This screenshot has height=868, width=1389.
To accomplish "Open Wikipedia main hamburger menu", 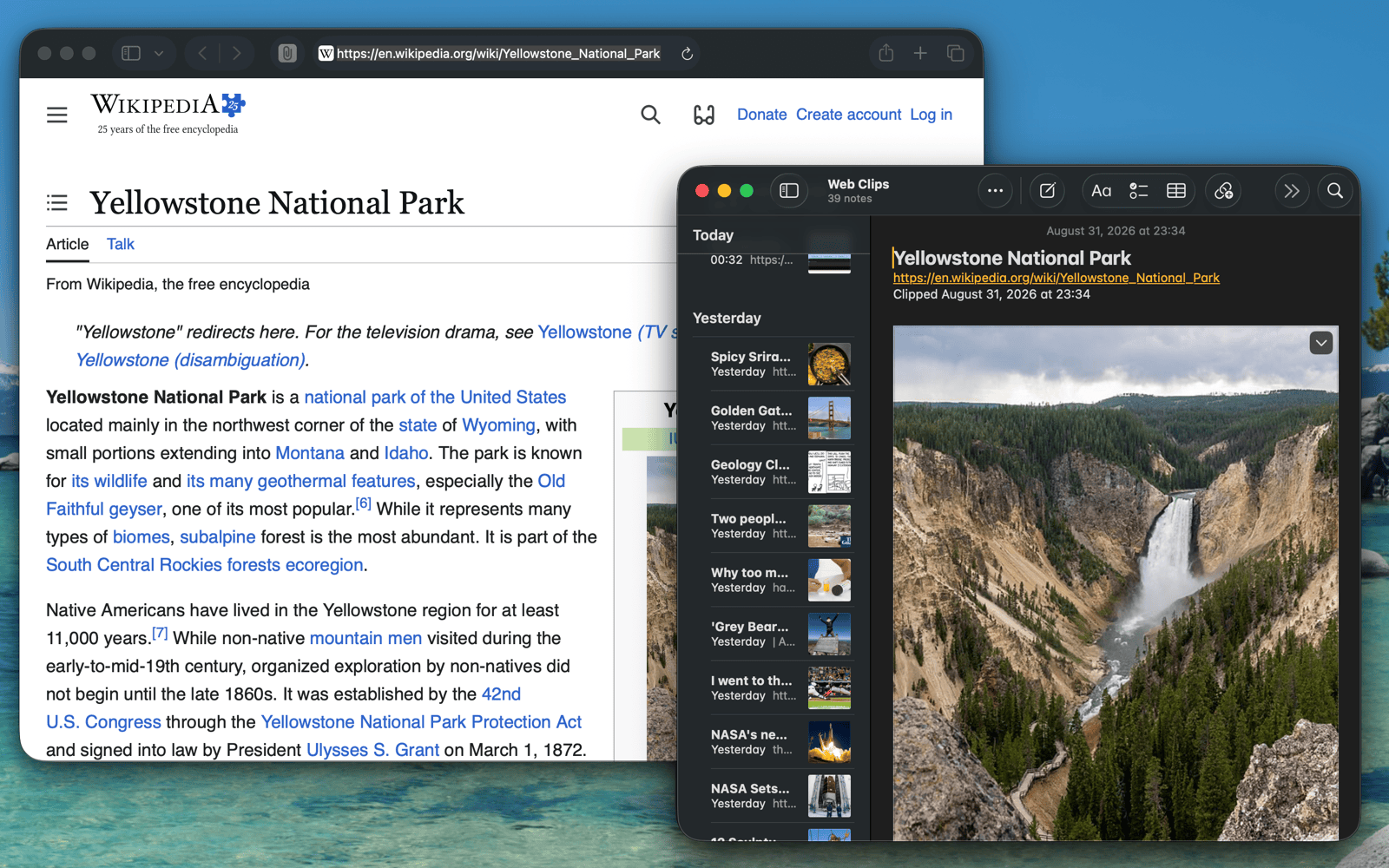I will tap(57, 115).
